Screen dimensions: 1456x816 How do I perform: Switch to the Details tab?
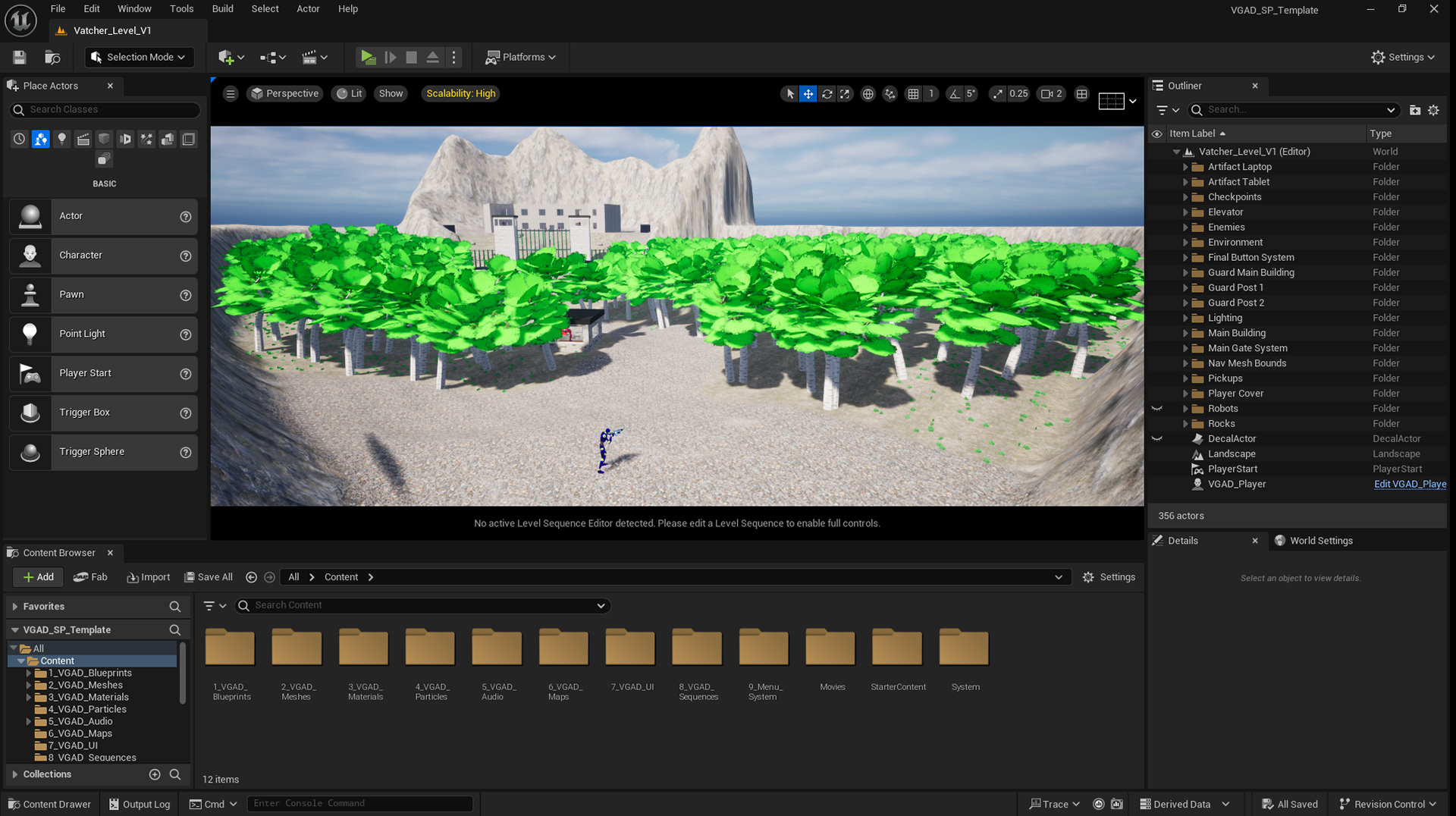click(1182, 541)
